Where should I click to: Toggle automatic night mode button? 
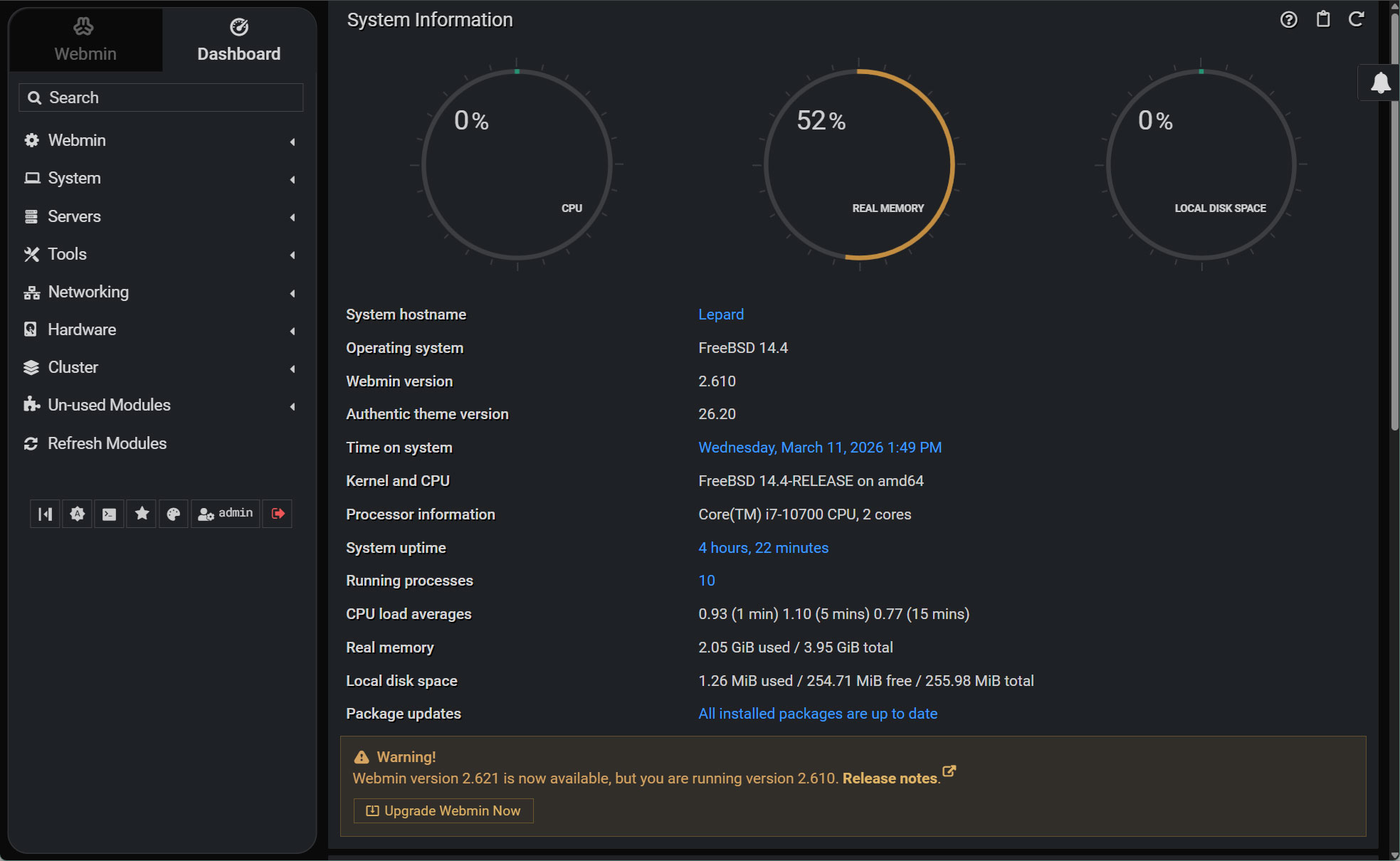coord(78,514)
